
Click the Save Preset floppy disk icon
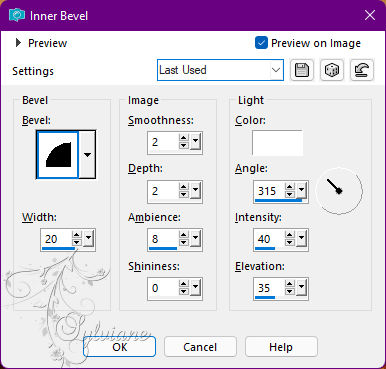point(302,70)
